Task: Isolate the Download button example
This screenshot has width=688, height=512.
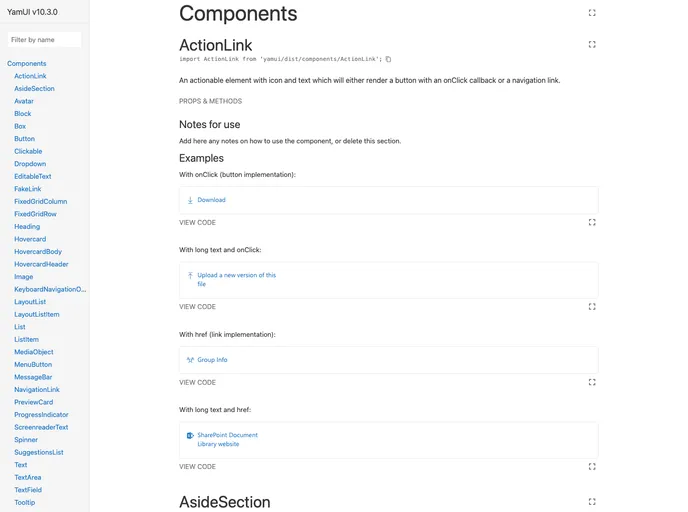Action: [592, 222]
